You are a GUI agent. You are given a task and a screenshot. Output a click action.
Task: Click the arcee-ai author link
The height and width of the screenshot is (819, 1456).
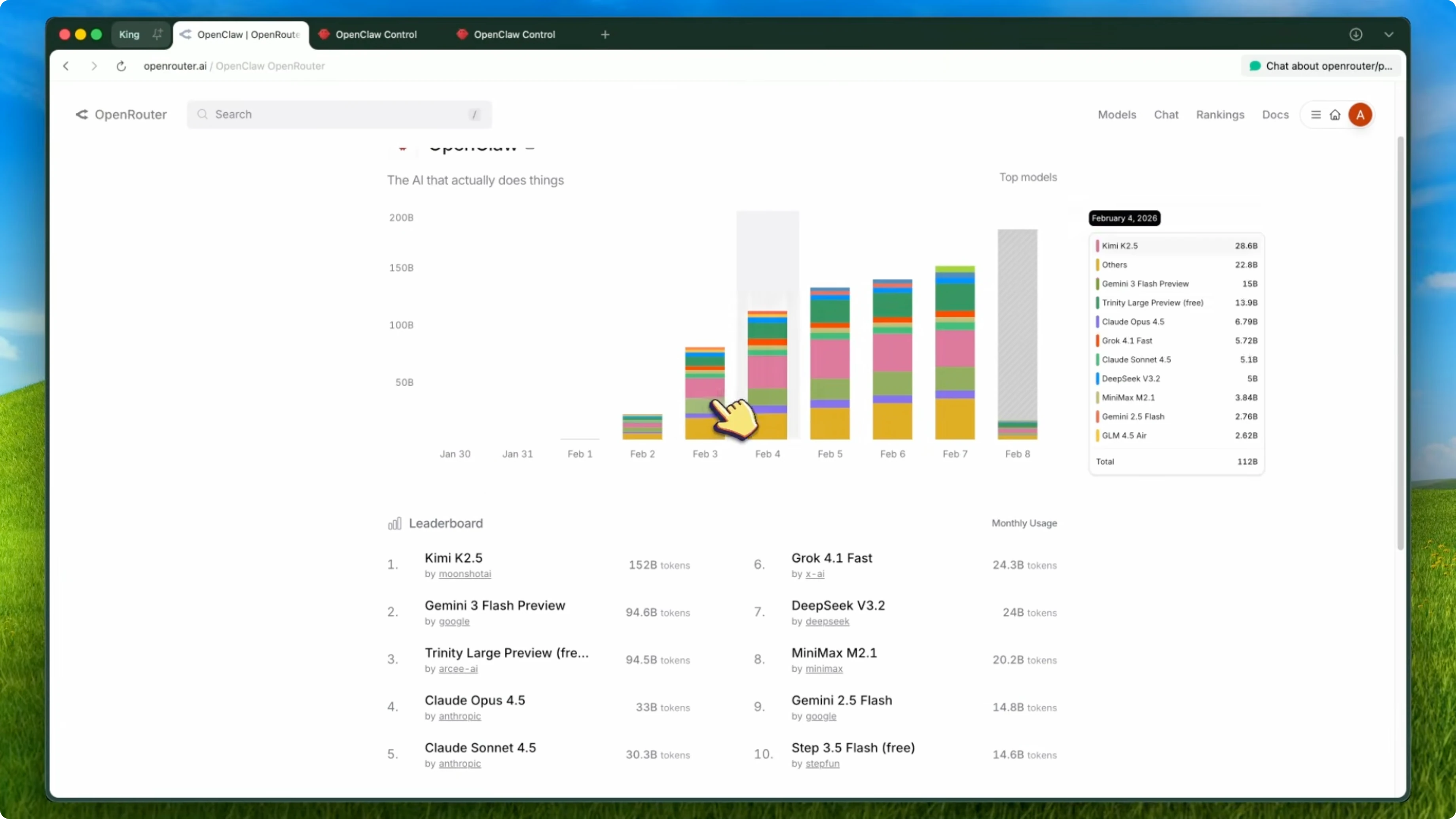click(x=458, y=669)
